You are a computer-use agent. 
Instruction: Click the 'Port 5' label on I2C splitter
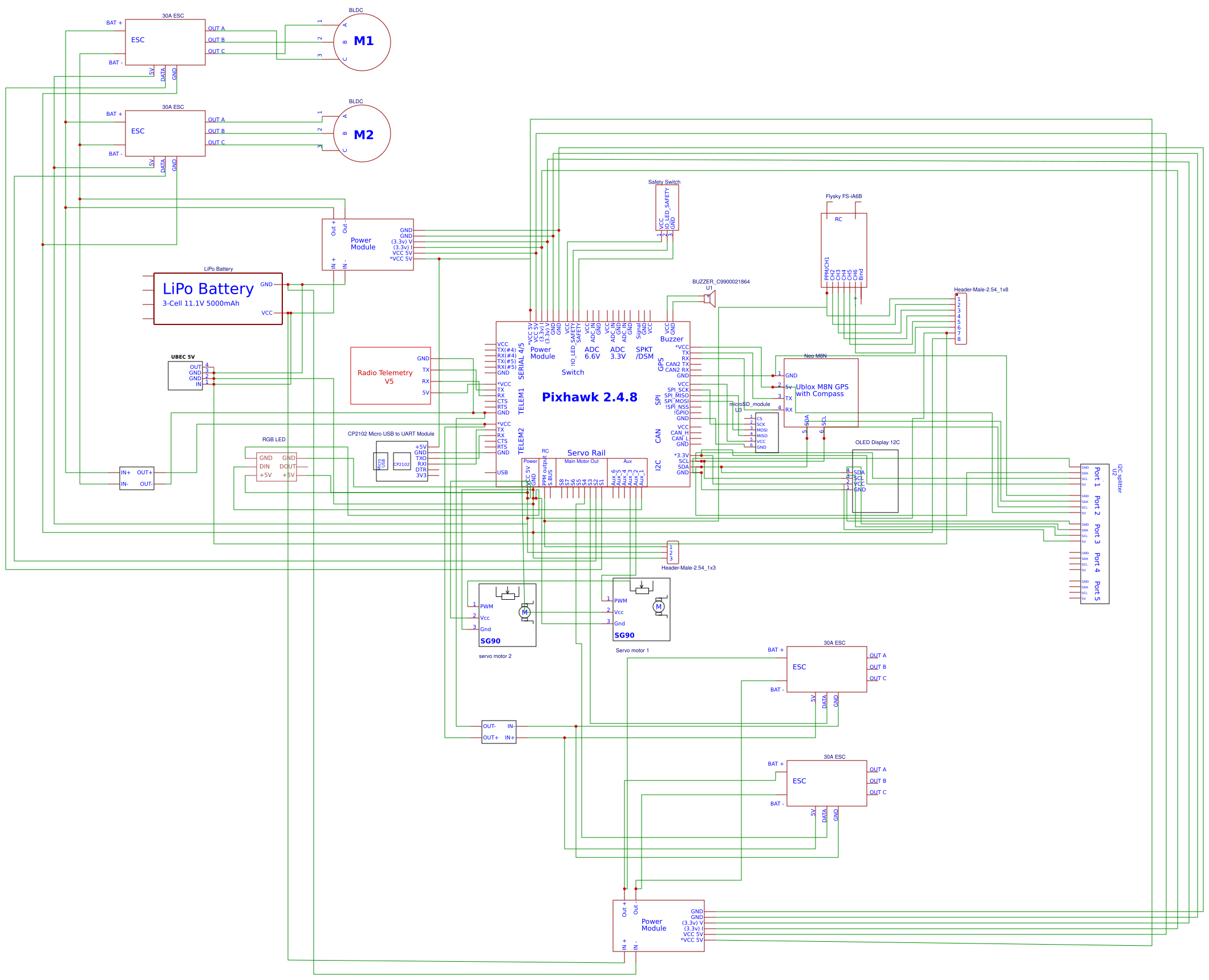1097,591
